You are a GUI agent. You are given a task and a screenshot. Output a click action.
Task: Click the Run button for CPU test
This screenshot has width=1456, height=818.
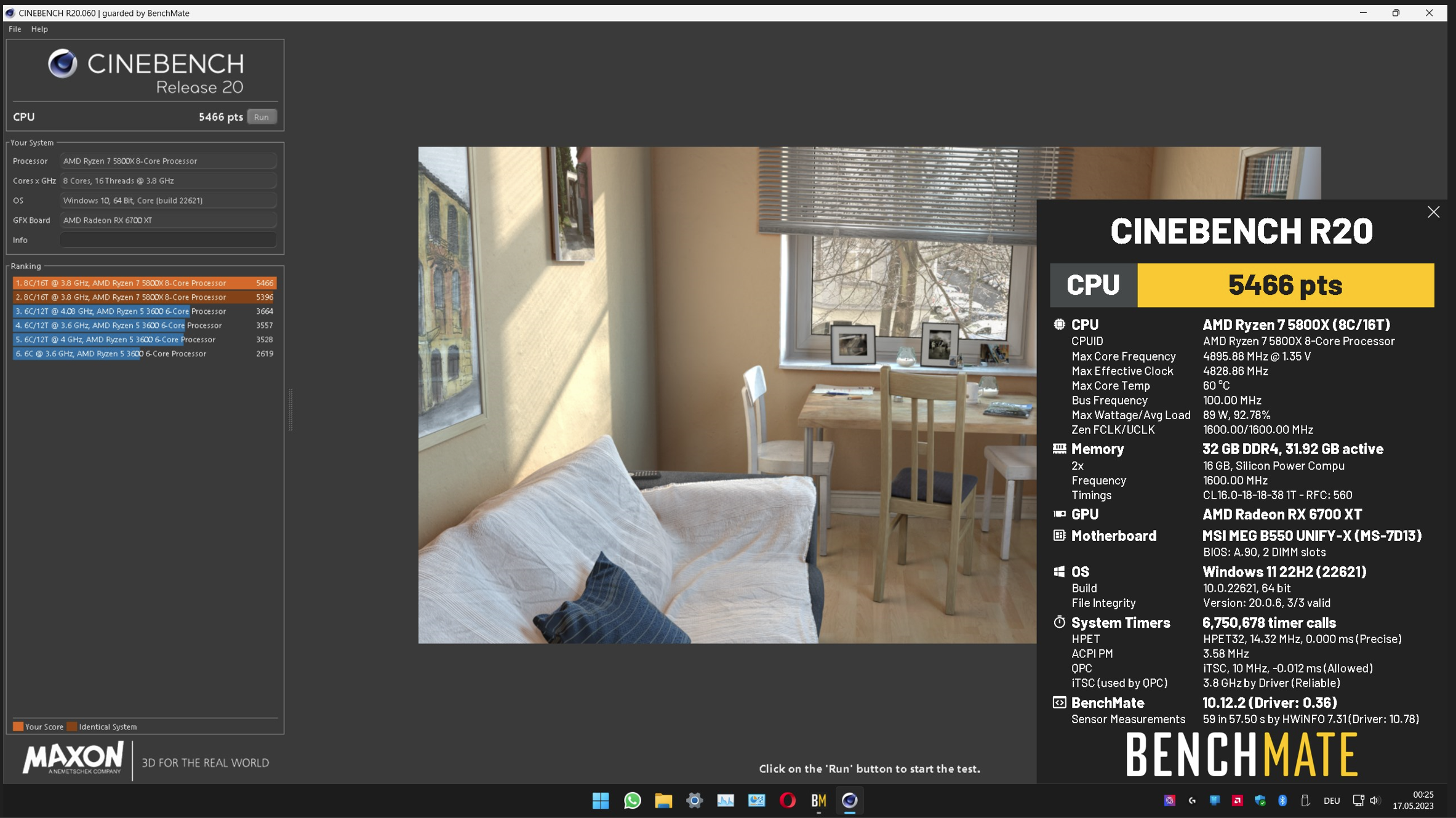coord(262,117)
